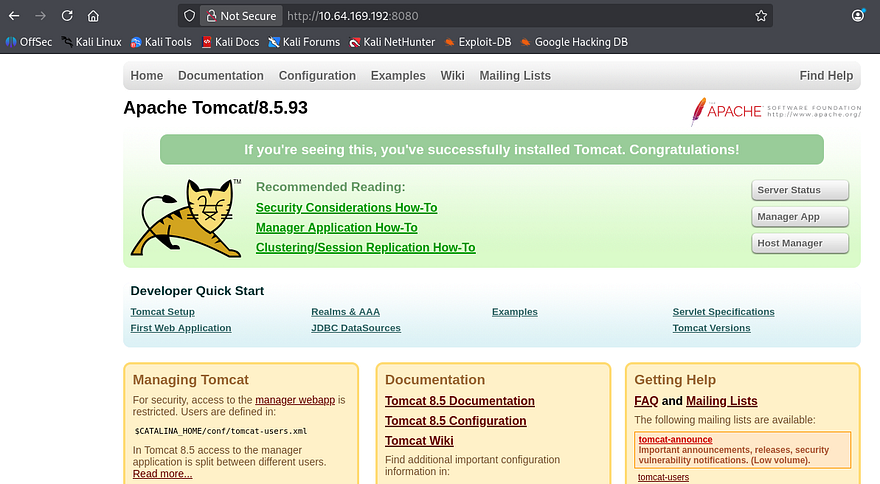Click the Not Secure lock icon

[211, 16]
